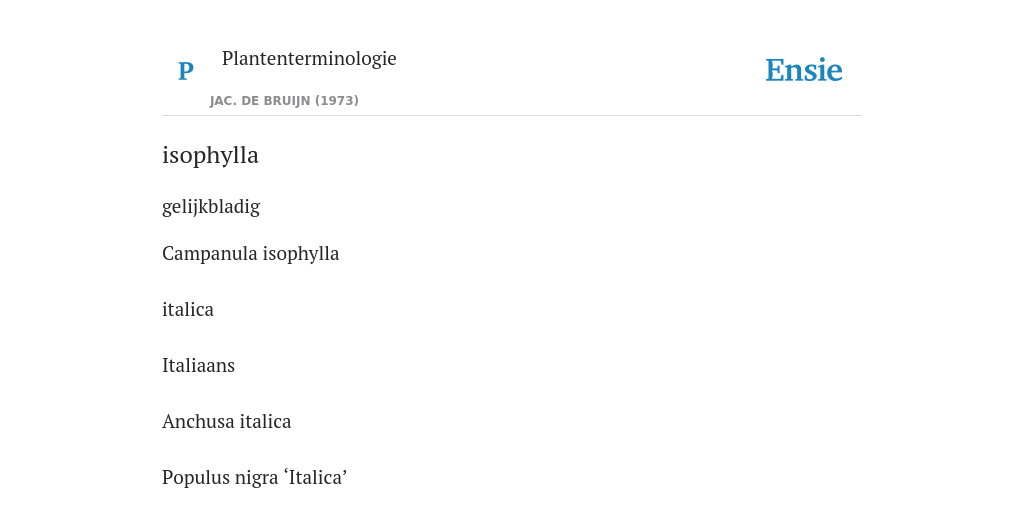Click the blue P book icon
The image size is (1024, 512).
(x=185, y=71)
